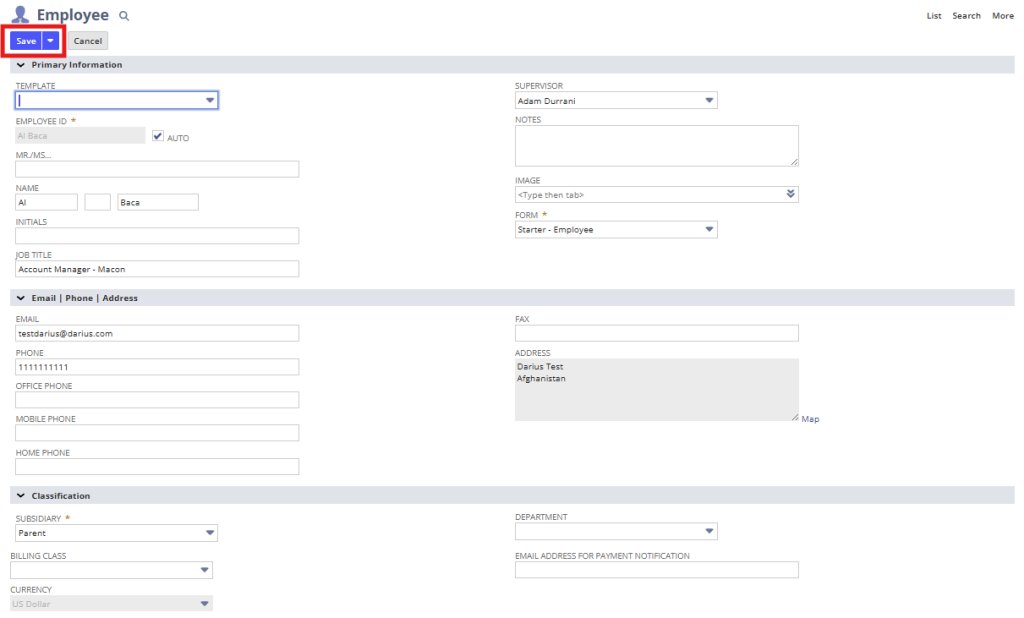Uncheck the Auto employee ID checkbox
The width and height of the screenshot is (1024, 618).
[157, 136]
